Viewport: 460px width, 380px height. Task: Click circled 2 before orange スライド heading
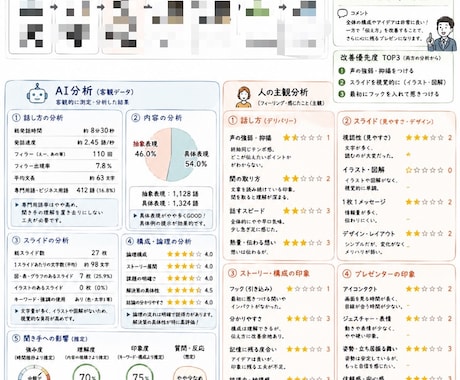point(347,121)
